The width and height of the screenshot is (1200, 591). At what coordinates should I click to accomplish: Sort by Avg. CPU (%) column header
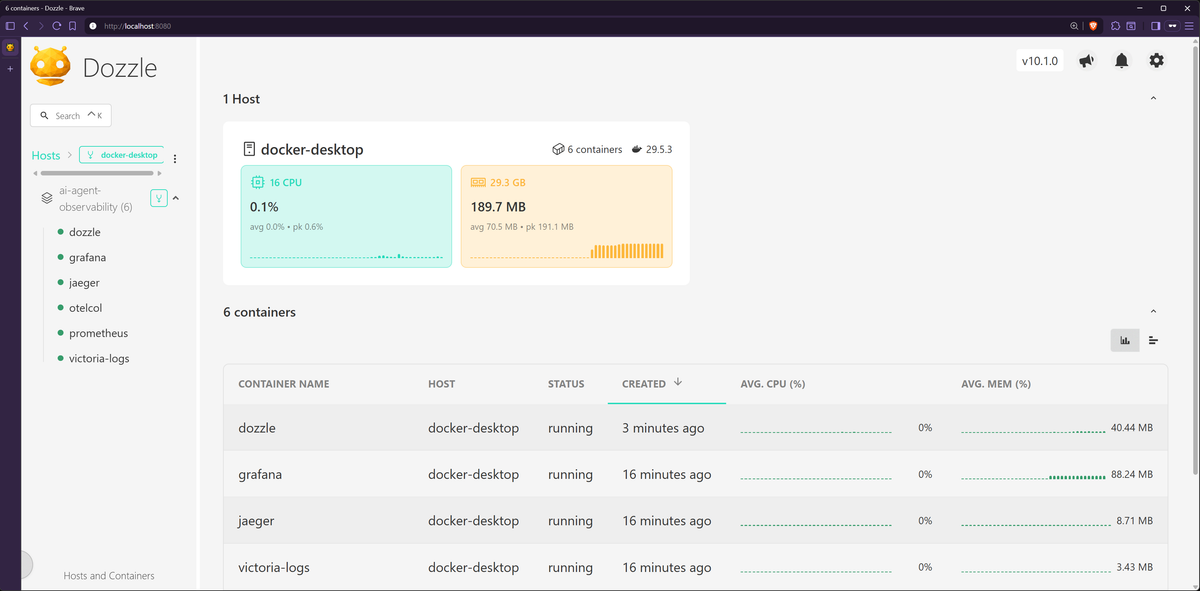pos(773,384)
